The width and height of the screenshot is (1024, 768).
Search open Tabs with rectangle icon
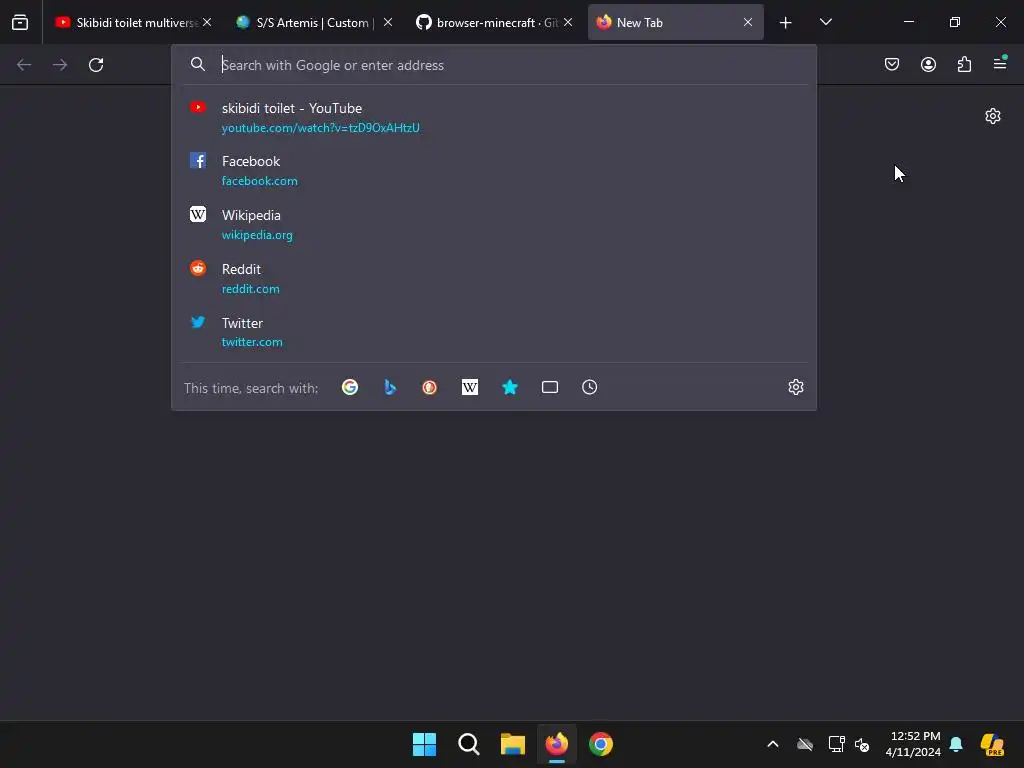coord(550,387)
